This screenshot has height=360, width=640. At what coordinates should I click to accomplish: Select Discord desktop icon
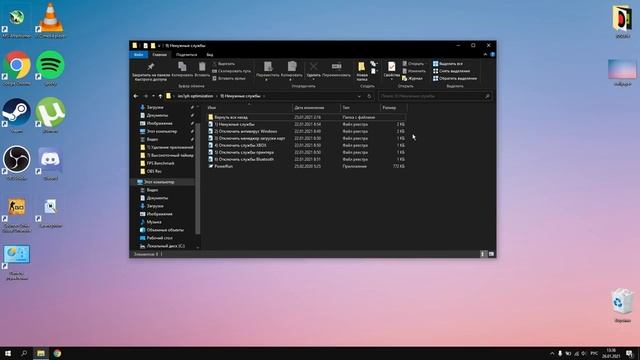point(50,163)
